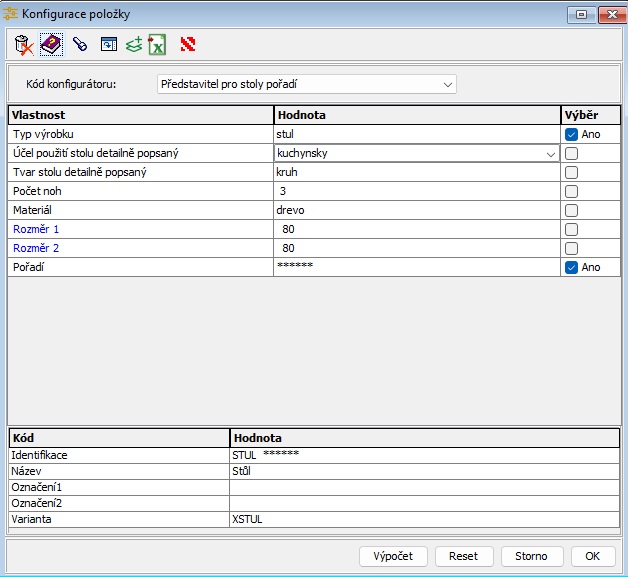
Task: Click the Excel export icon
Action: click(157, 44)
